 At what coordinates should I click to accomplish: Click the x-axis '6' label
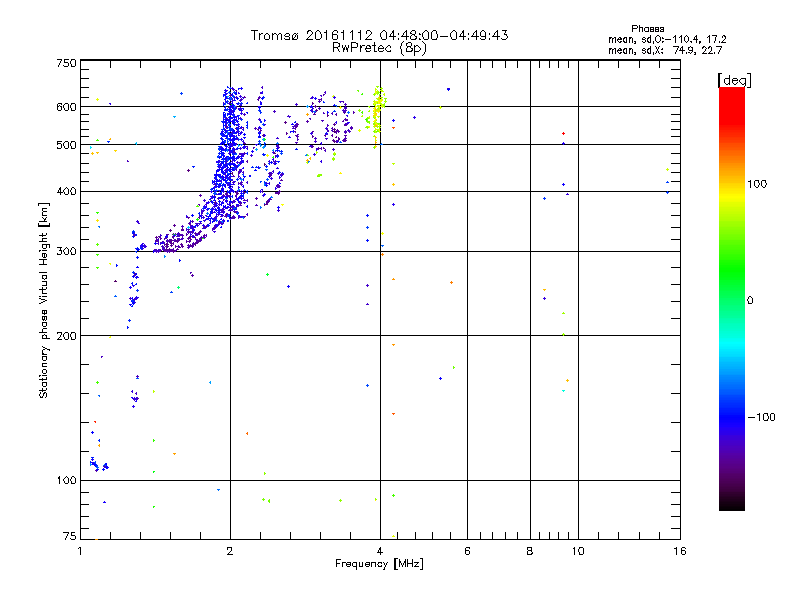click(x=467, y=551)
